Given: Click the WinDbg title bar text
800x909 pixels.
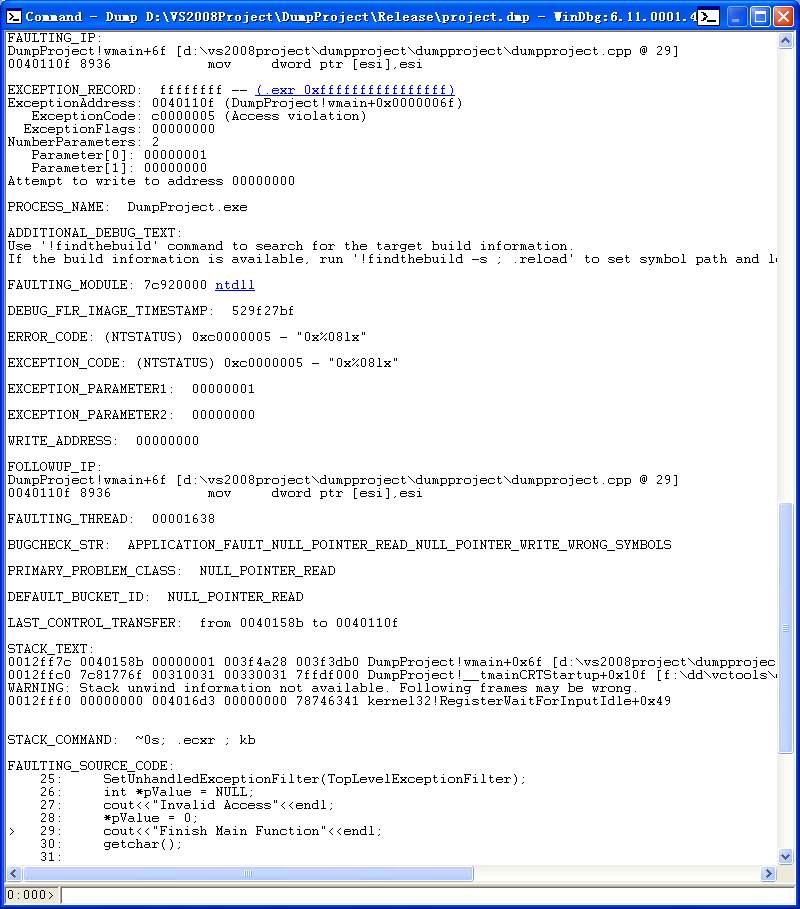Looking at the screenshot, I should 359,17.
